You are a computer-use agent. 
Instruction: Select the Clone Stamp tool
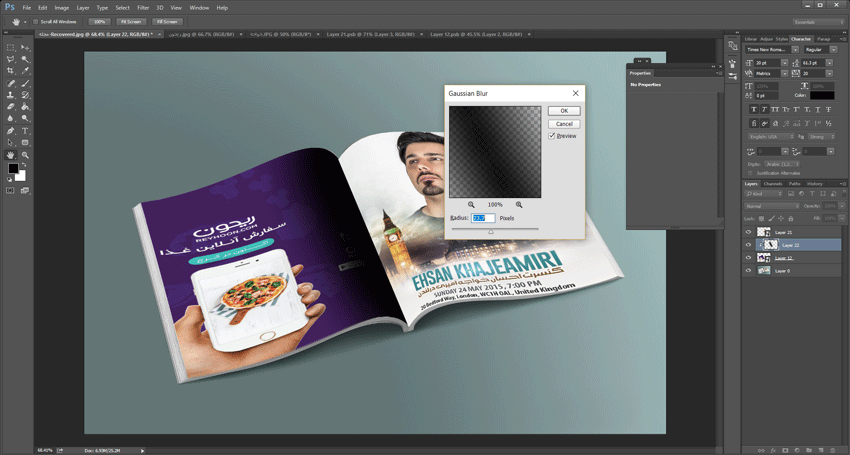pos(10,95)
